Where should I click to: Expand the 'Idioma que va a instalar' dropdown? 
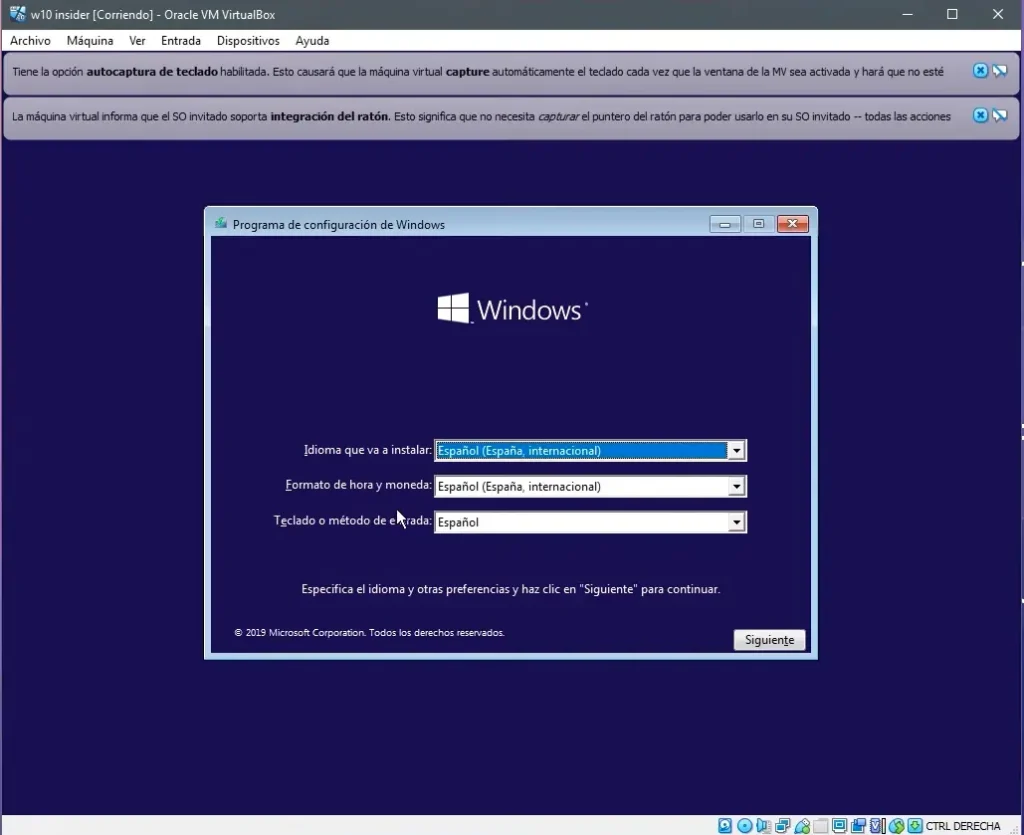pyautogui.click(x=736, y=450)
